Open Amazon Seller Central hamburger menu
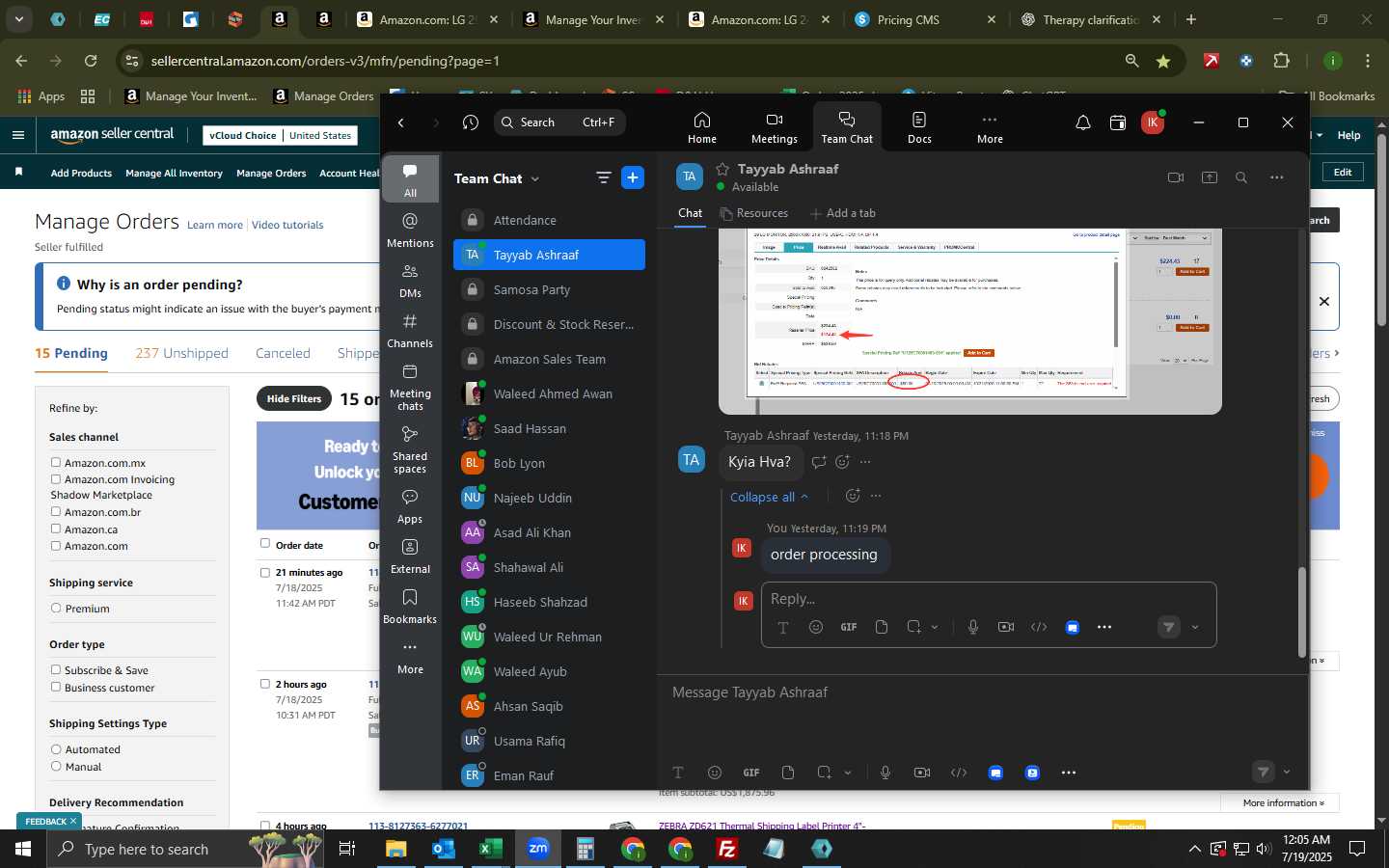The width and height of the screenshot is (1389, 868). point(18,135)
